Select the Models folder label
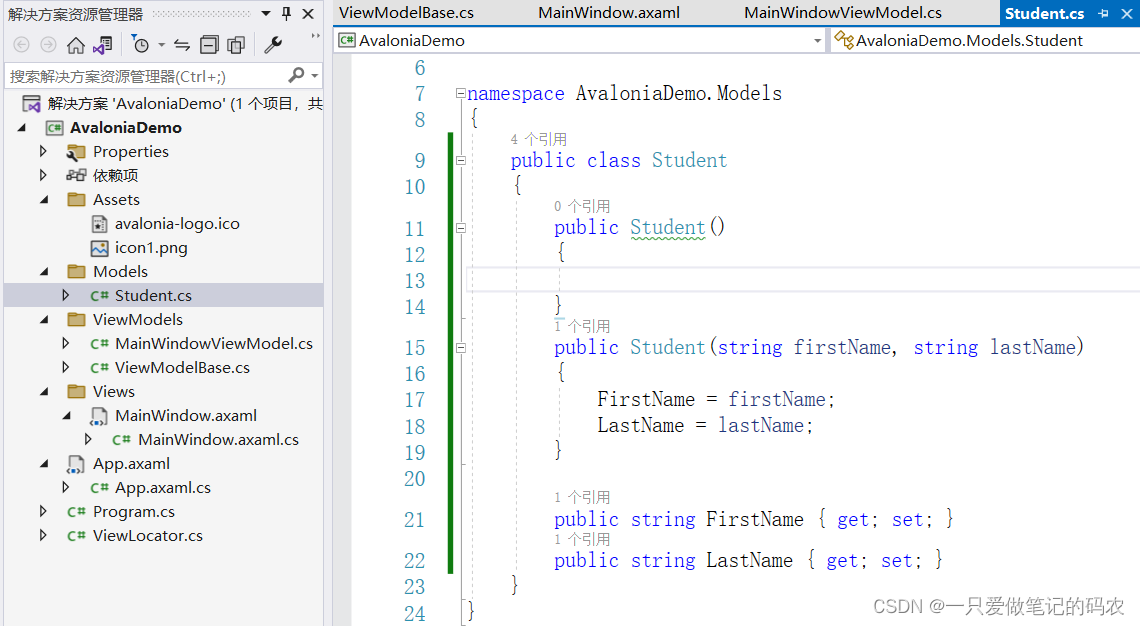Viewport: 1140px width, 626px height. 120,271
